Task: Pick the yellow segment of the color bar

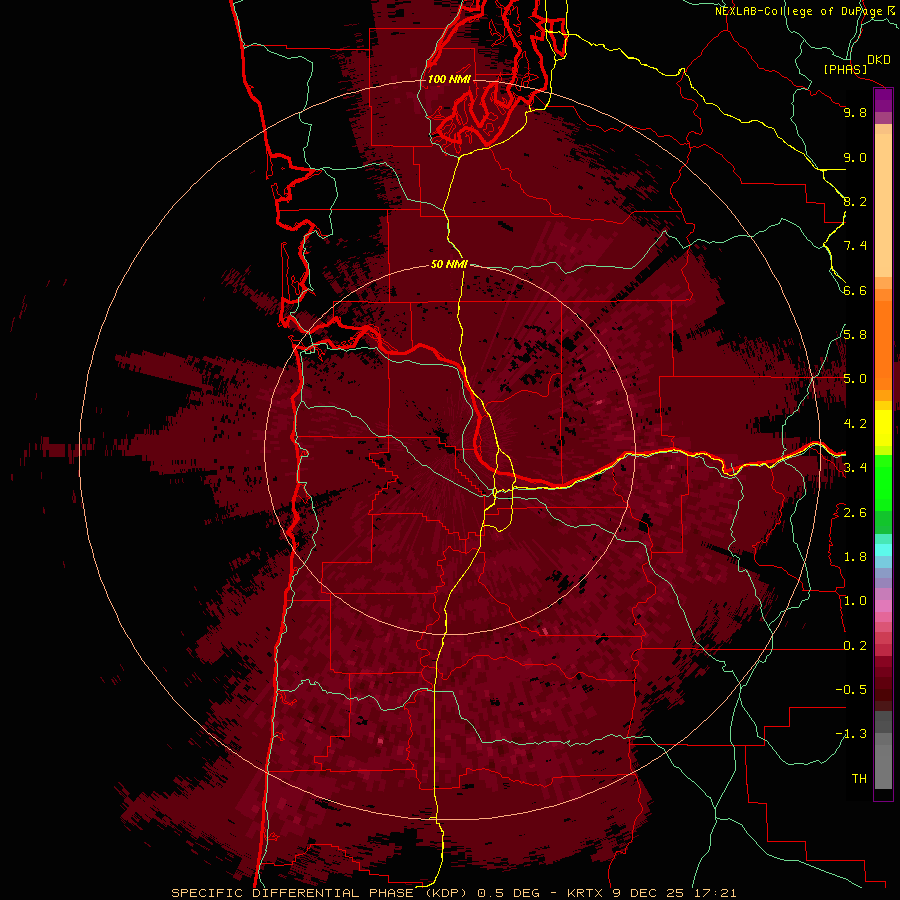Action: tap(883, 428)
